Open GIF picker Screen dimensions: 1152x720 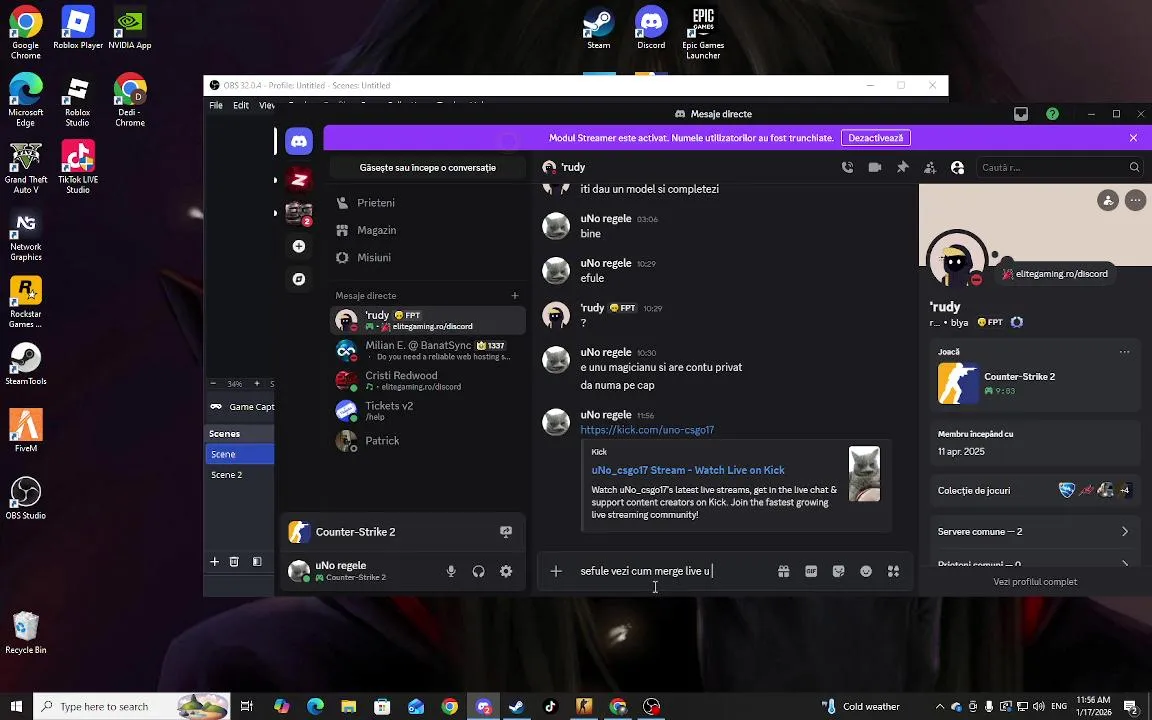(811, 571)
